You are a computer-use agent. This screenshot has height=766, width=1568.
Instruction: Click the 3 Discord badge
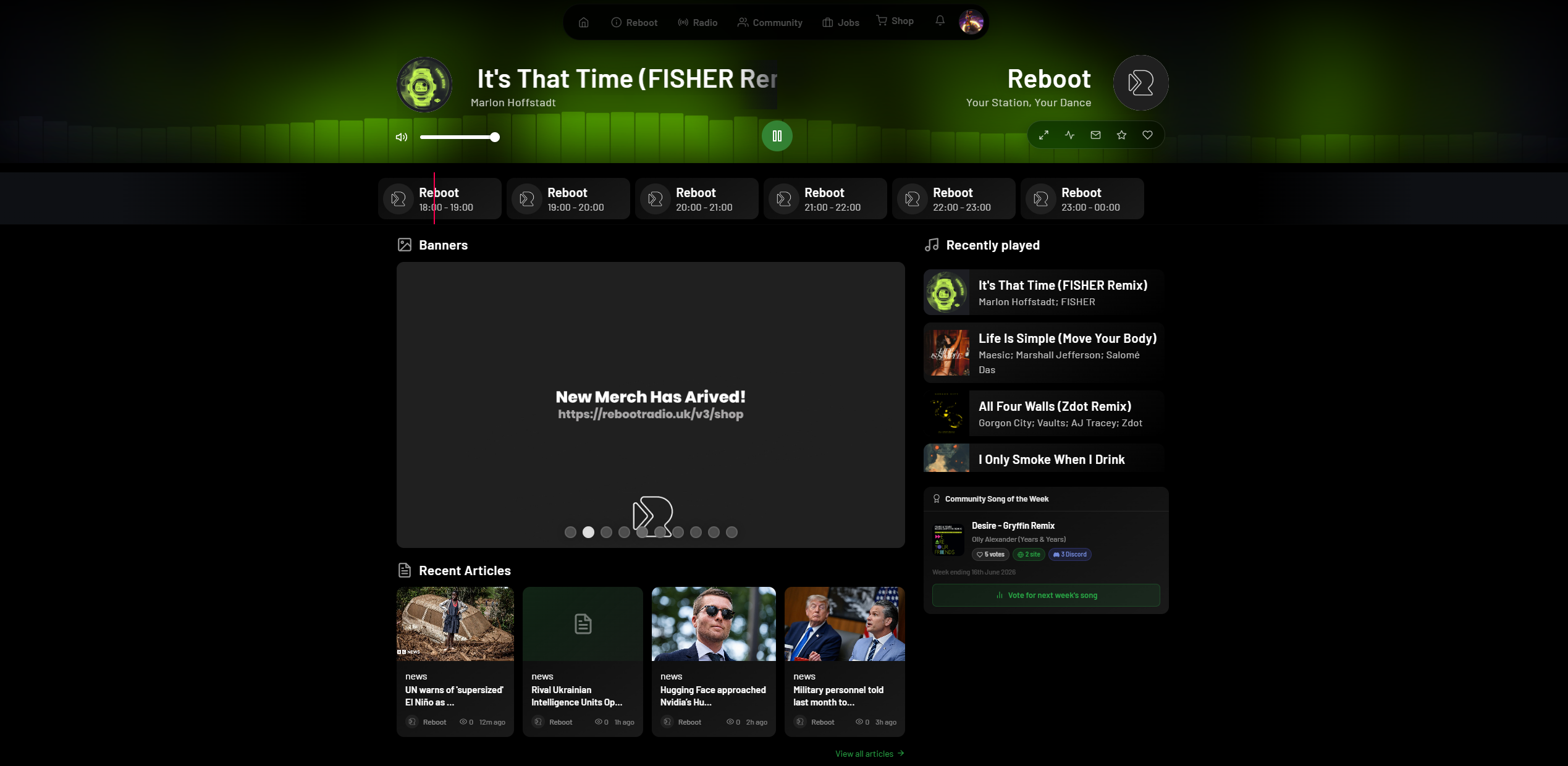(x=1069, y=554)
